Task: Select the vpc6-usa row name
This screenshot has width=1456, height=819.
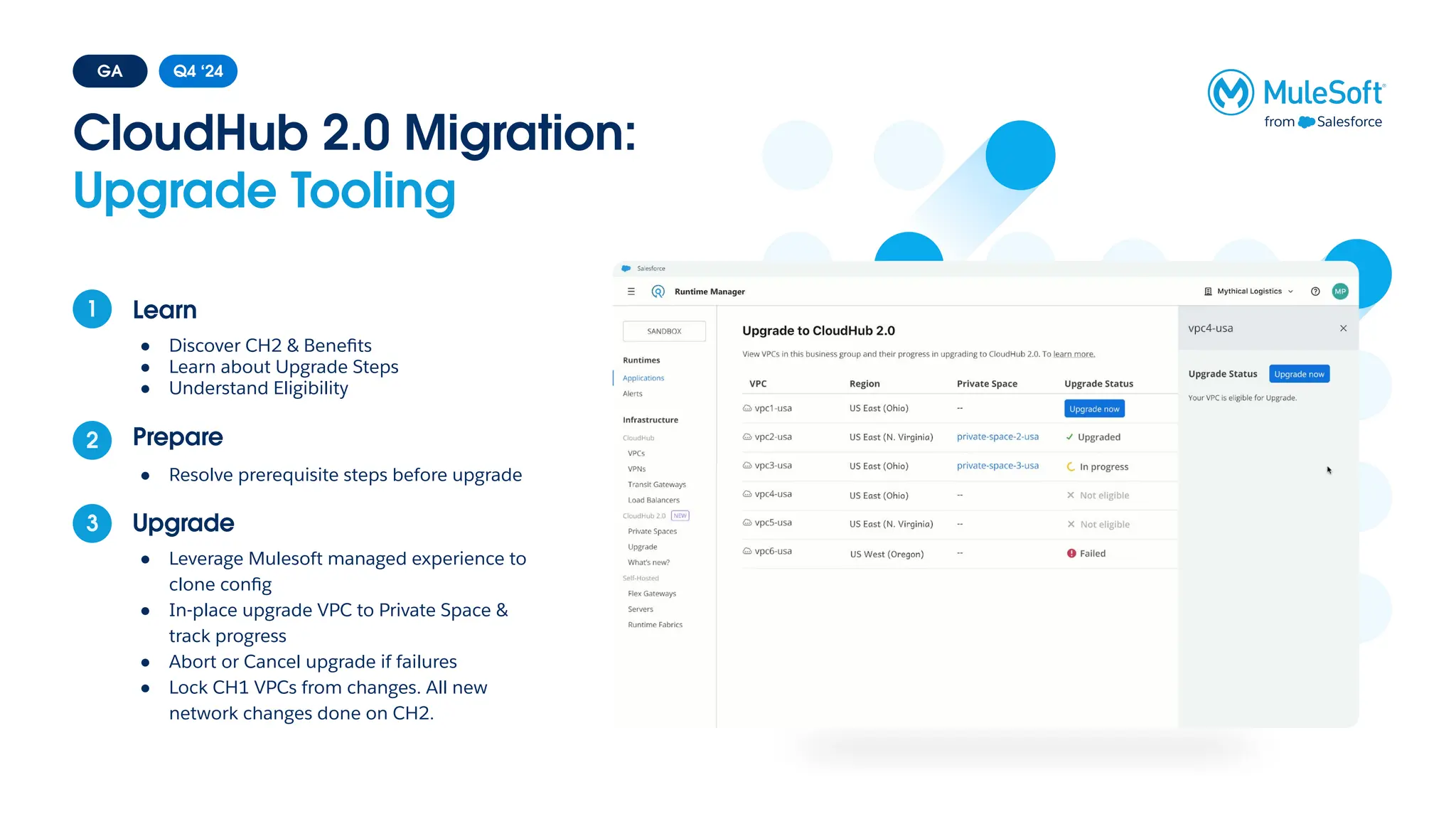Action: pos(773,551)
